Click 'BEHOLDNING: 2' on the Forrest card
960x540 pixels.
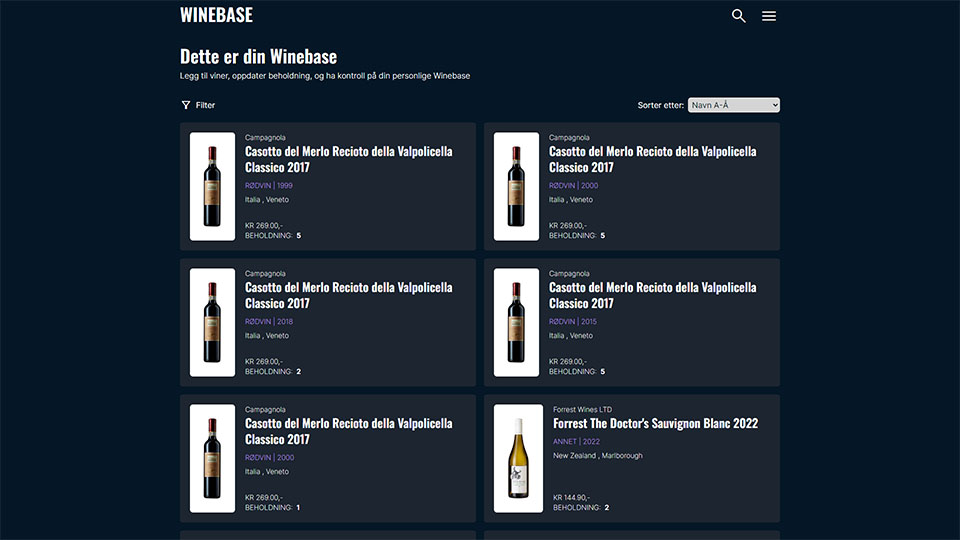pos(581,508)
